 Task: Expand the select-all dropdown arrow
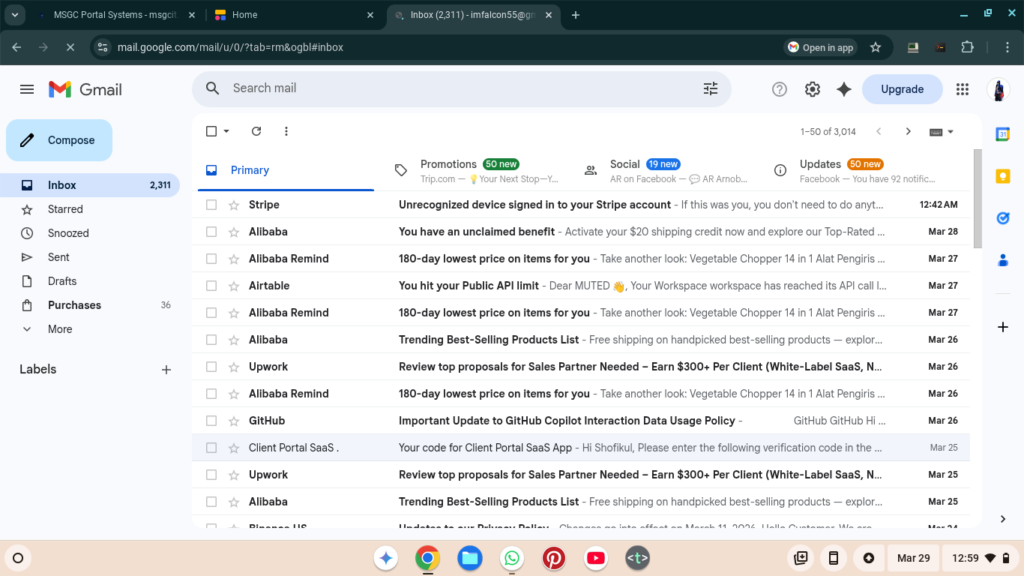click(x=226, y=131)
